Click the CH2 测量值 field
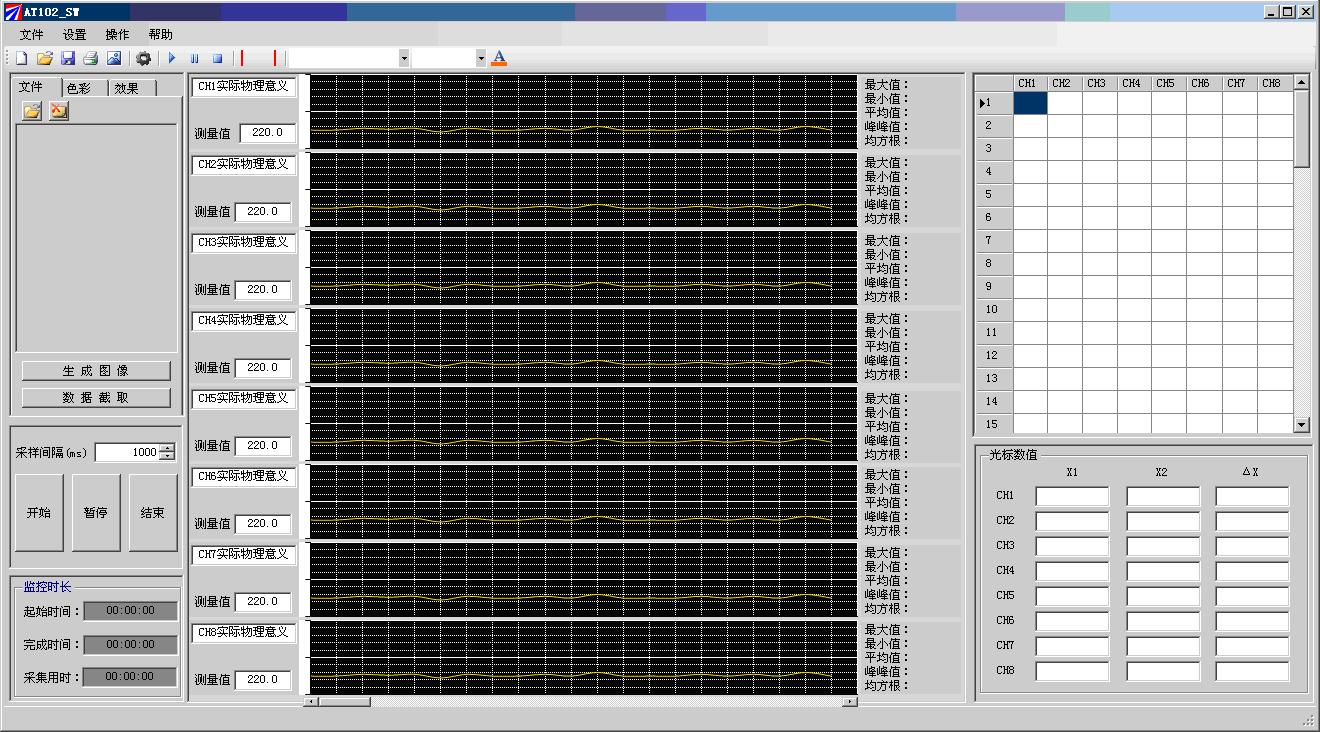1320x732 pixels. [x=264, y=212]
